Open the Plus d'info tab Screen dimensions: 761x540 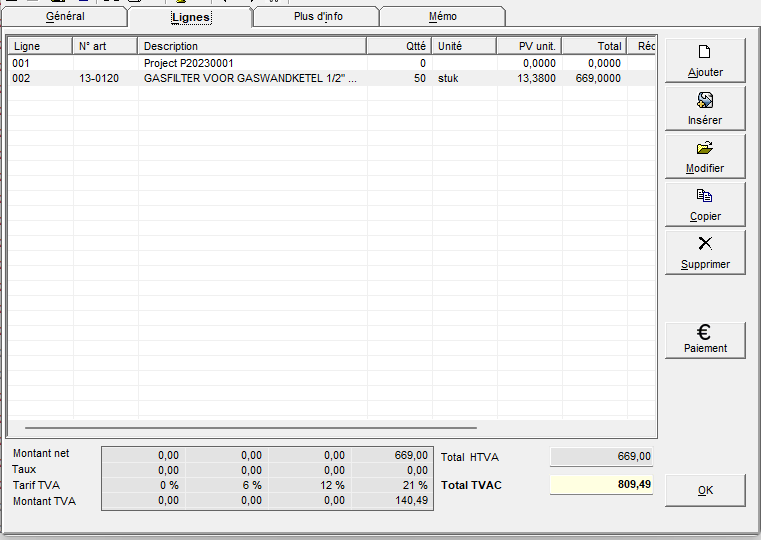pyautogui.click(x=318, y=16)
